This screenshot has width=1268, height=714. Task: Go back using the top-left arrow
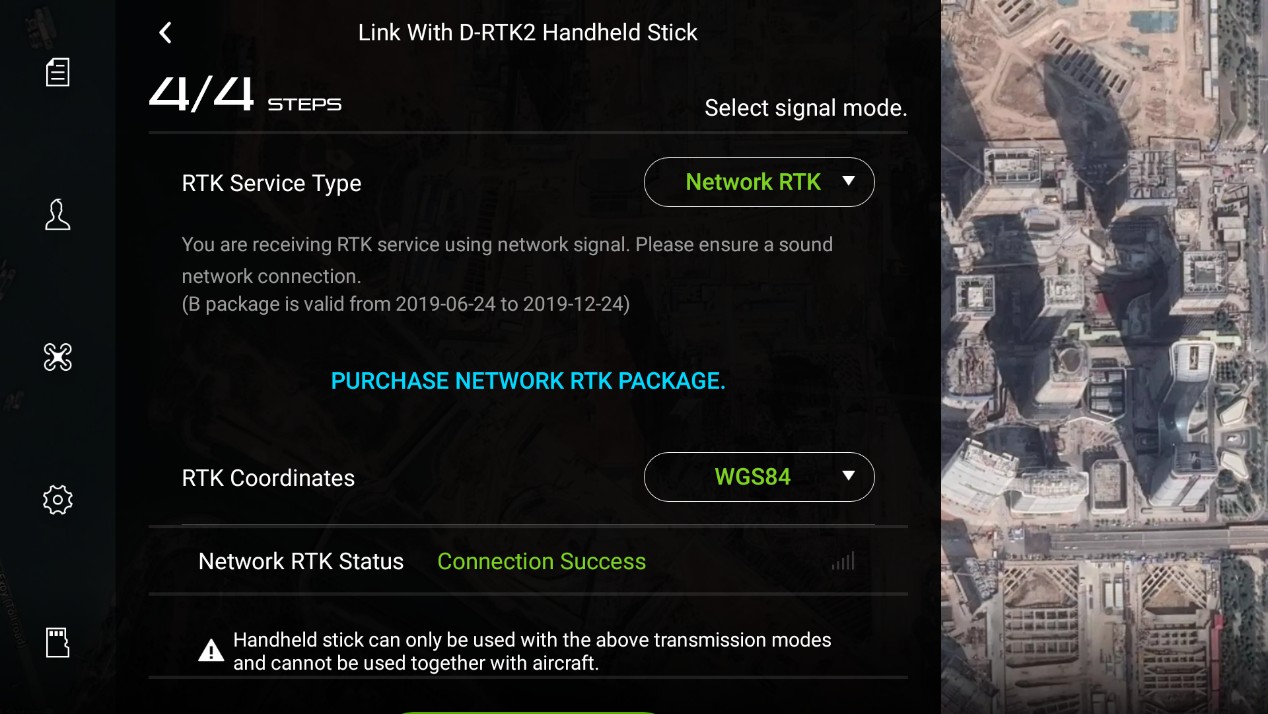click(x=166, y=33)
